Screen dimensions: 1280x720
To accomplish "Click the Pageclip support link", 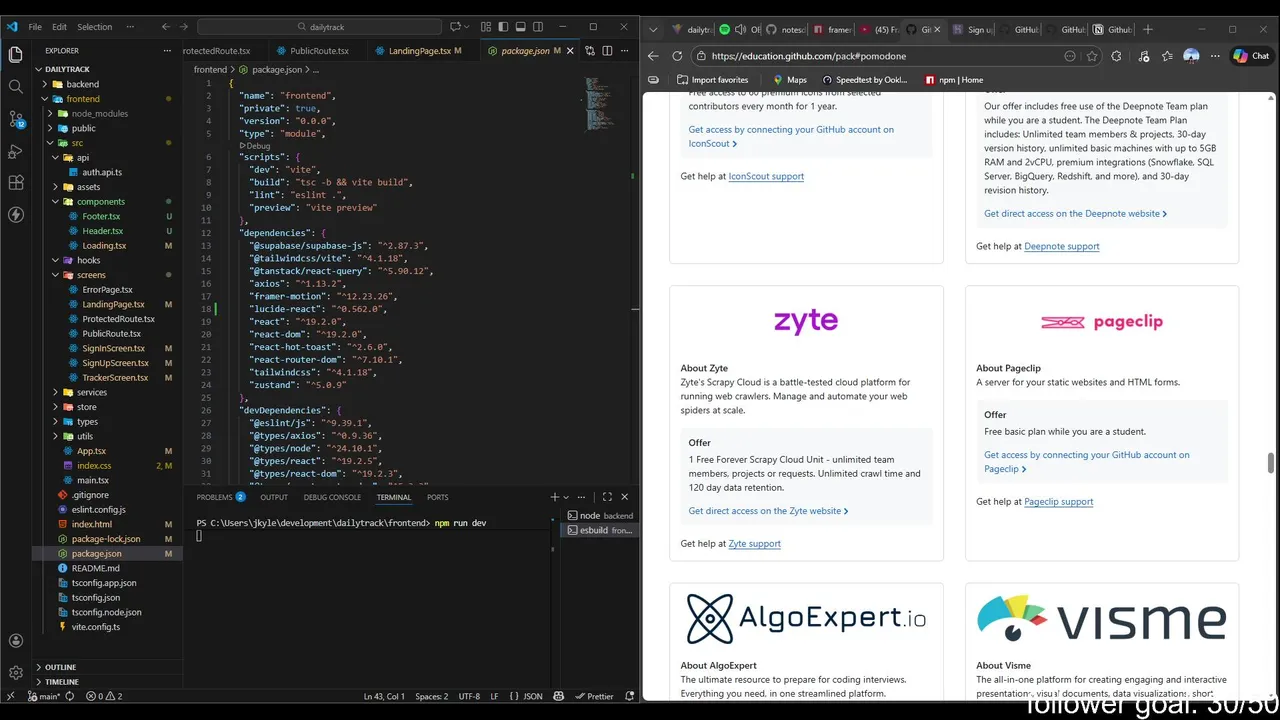I will point(1058,501).
